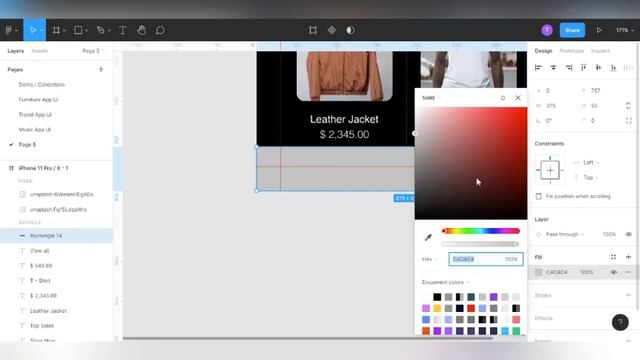The height and width of the screenshot is (360, 640).
Task: Close the color picker popup
Action: tap(518, 98)
